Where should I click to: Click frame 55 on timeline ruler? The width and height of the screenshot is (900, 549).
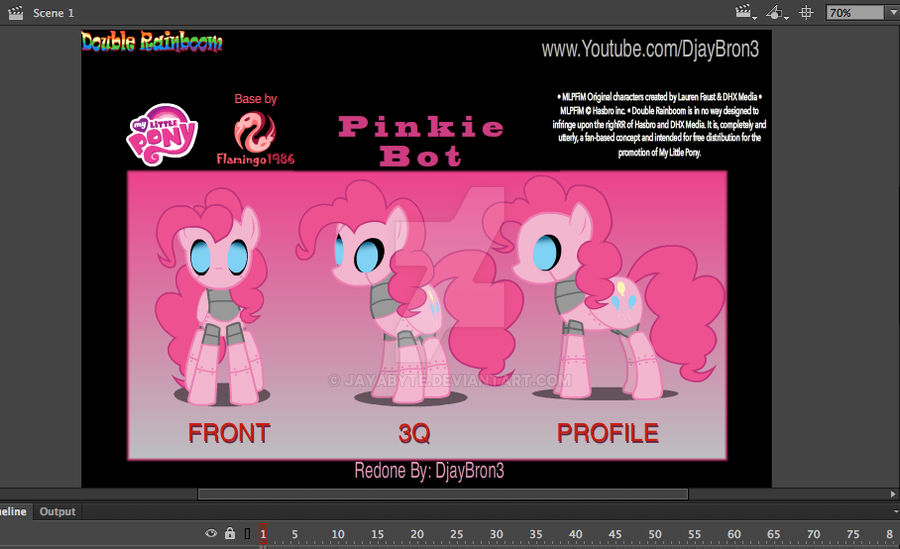tap(695, 535)
